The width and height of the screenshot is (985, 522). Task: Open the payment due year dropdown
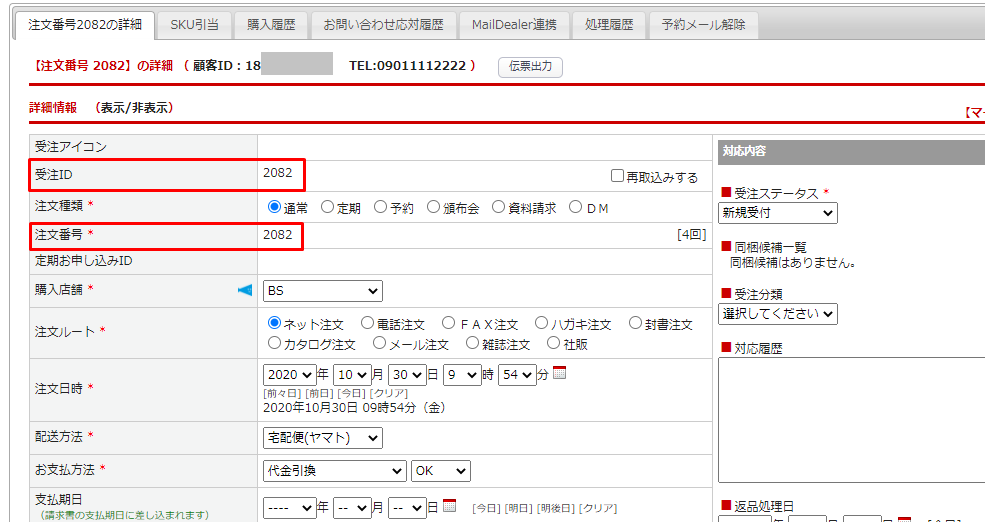click(x=290, y=508)
